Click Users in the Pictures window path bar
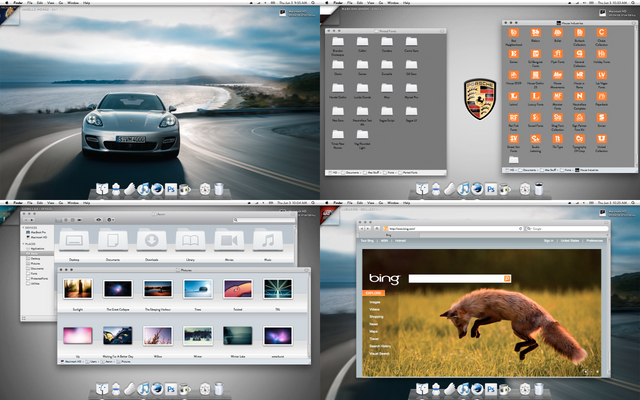This screenshot has width=640, height=400. [x=90, y=362]
